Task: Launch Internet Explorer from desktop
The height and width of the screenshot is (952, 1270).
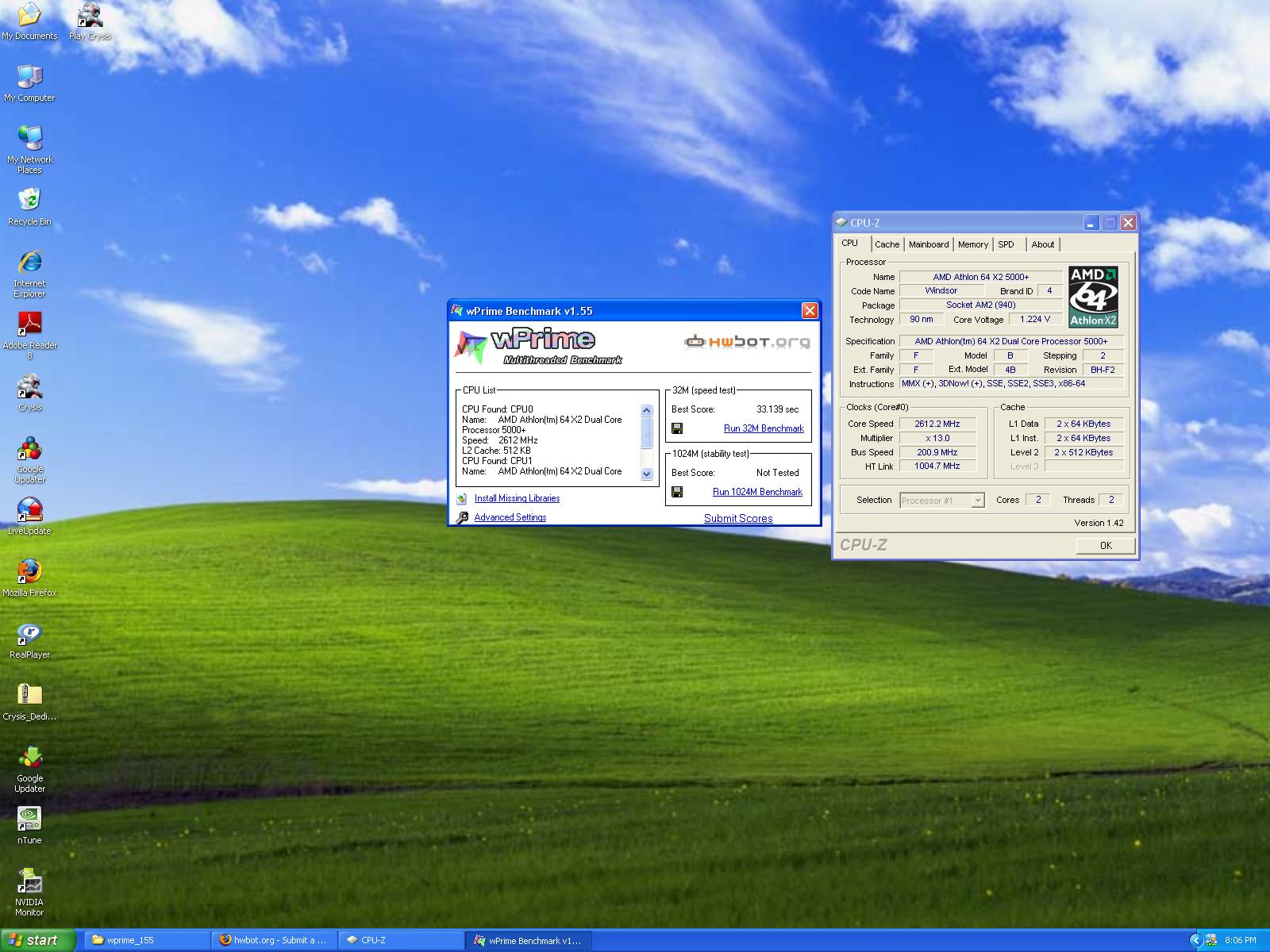Action: (x=29, y=273)
